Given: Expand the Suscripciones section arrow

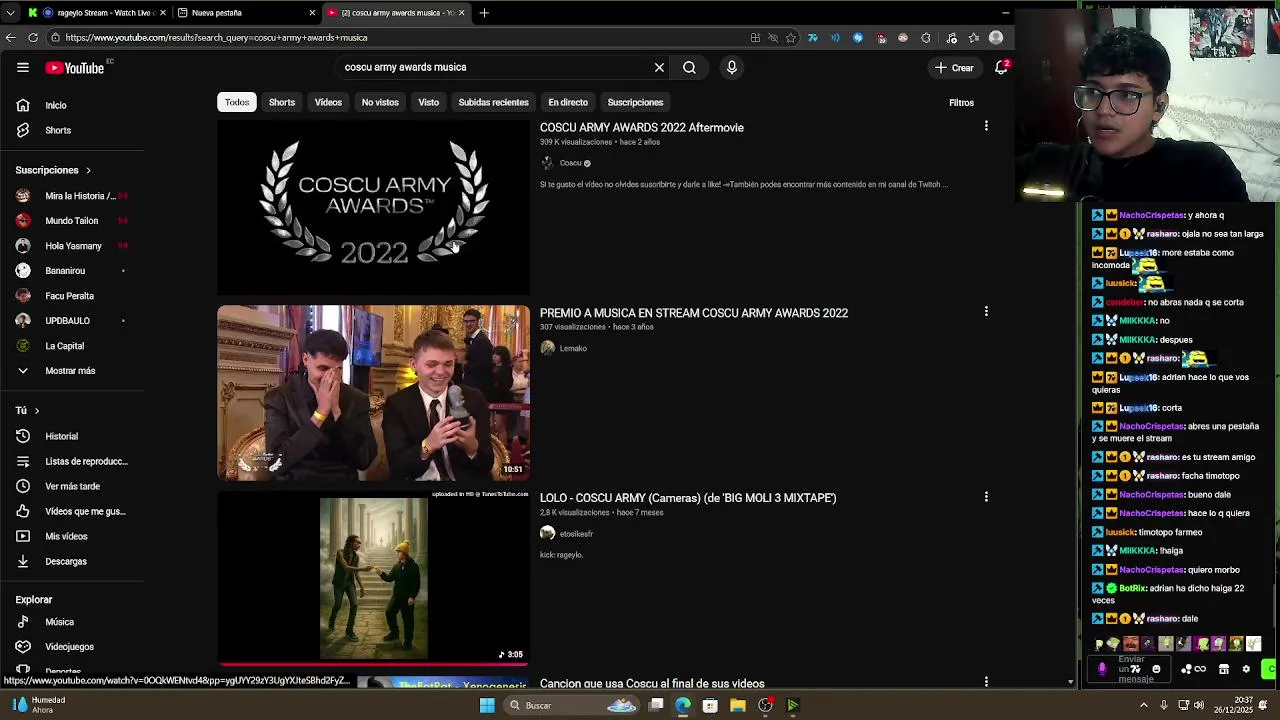Looking at the screenshot, I should pyautogui.click(x=88, y=171).
